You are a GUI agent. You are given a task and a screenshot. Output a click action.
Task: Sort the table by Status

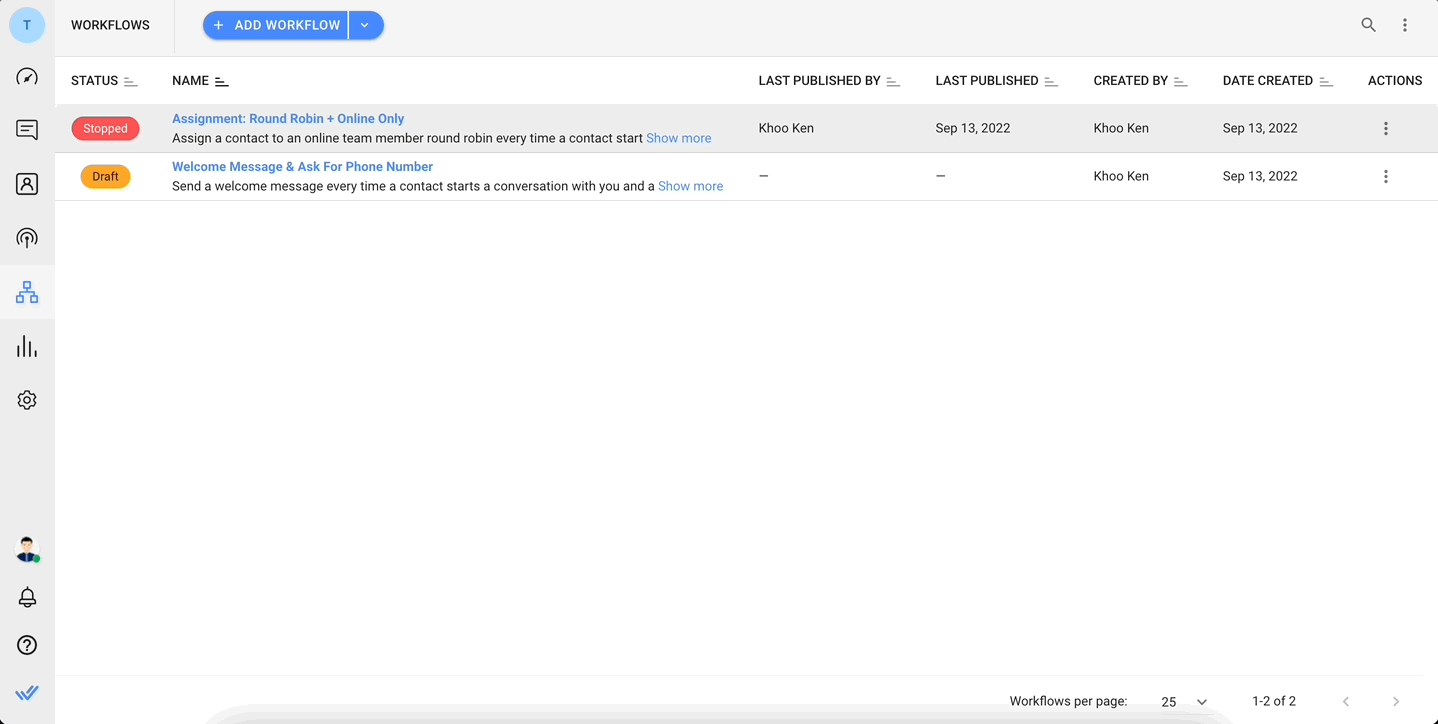point(131,81)
